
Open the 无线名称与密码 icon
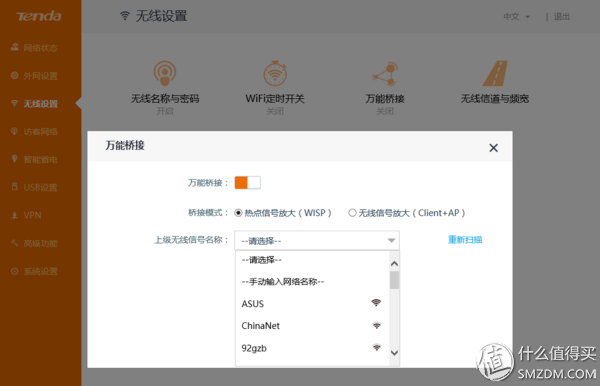pos(165,73)
